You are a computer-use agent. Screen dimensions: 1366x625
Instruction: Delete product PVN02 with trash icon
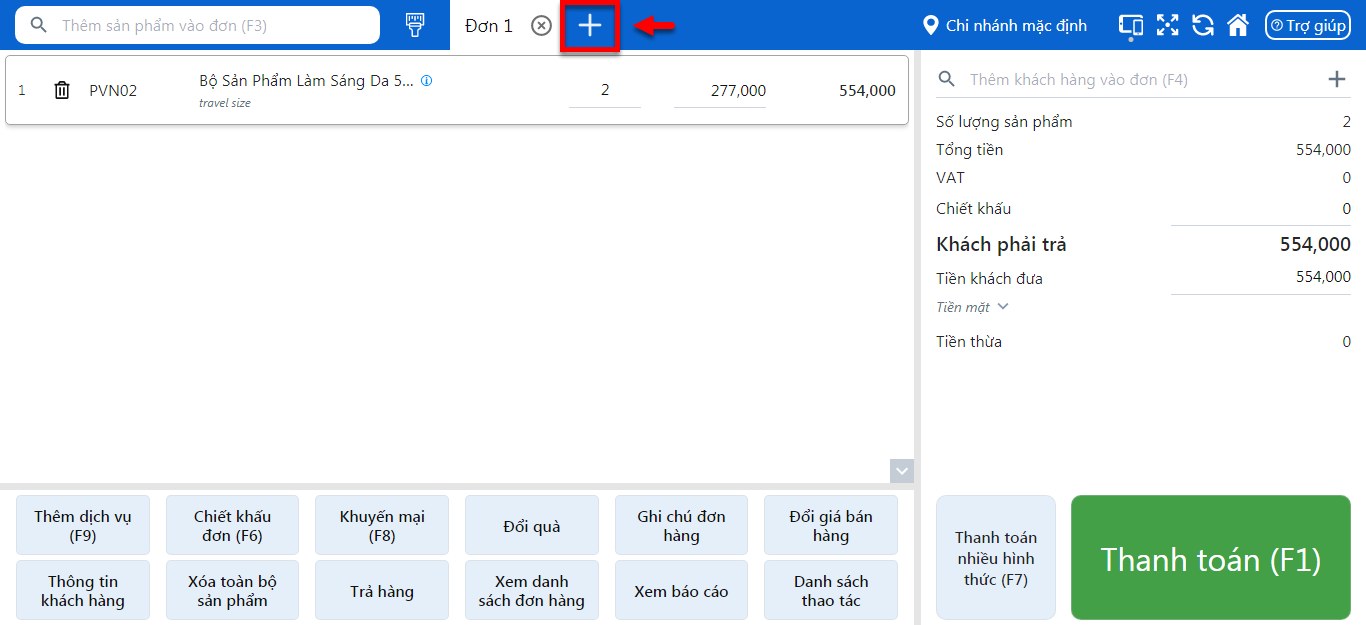pyautogui.click(x=62, y=91)
